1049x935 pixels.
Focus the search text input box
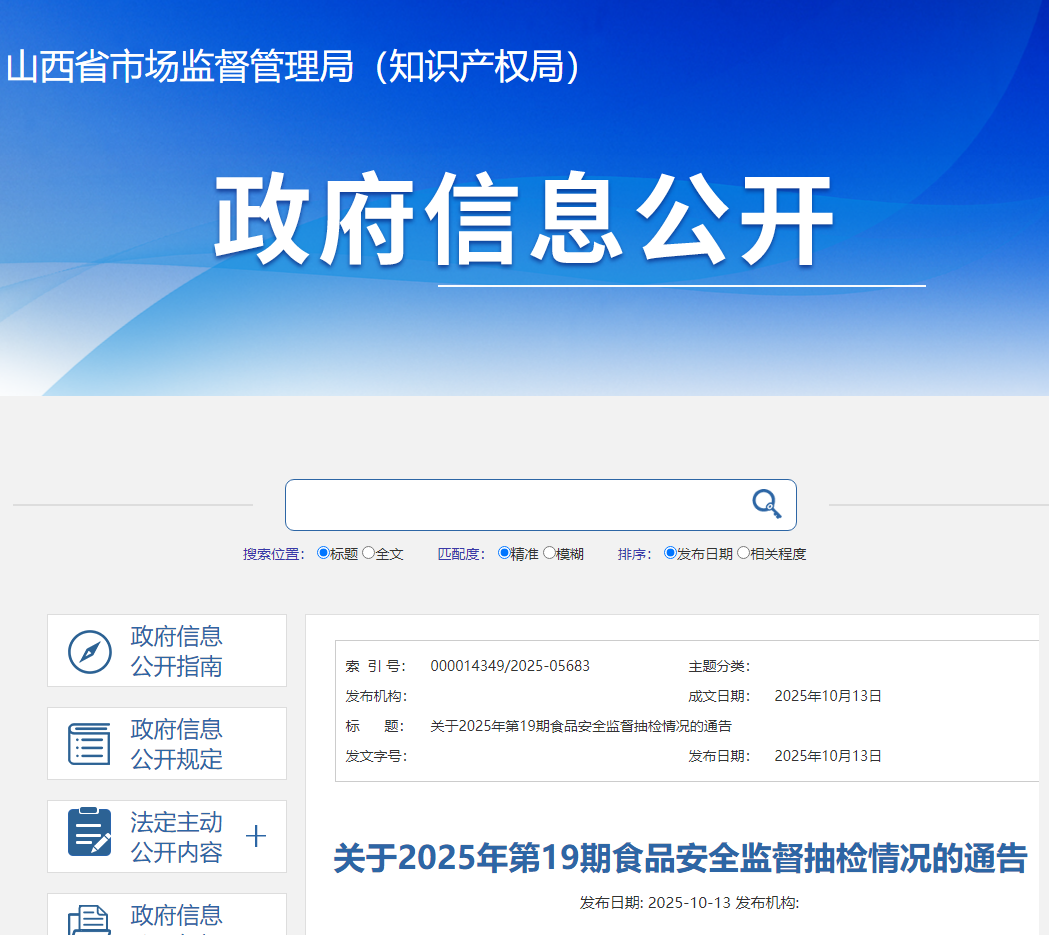tap(515, 505)
